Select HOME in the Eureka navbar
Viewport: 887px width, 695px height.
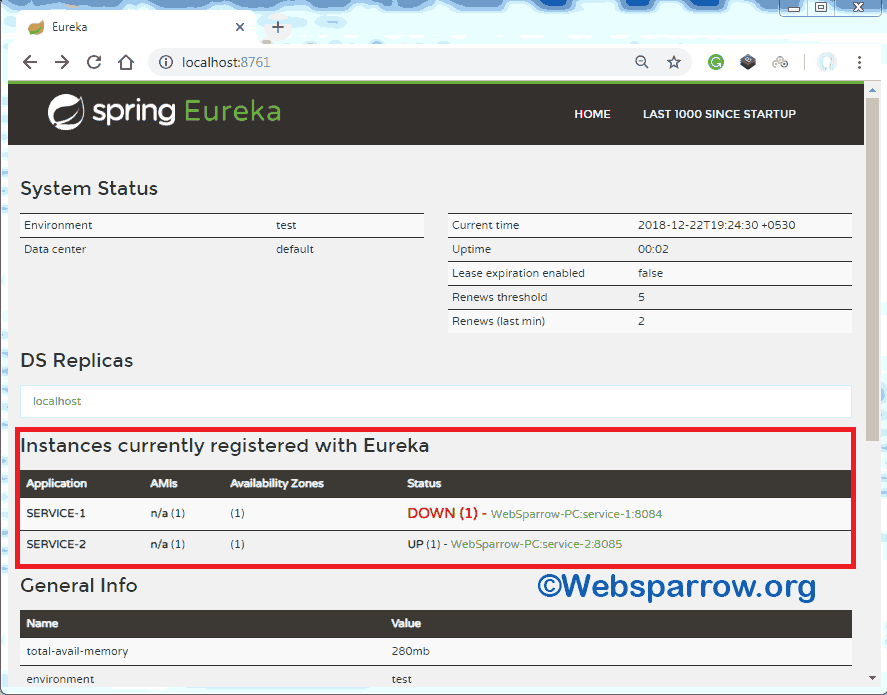[x=592, y=114]
